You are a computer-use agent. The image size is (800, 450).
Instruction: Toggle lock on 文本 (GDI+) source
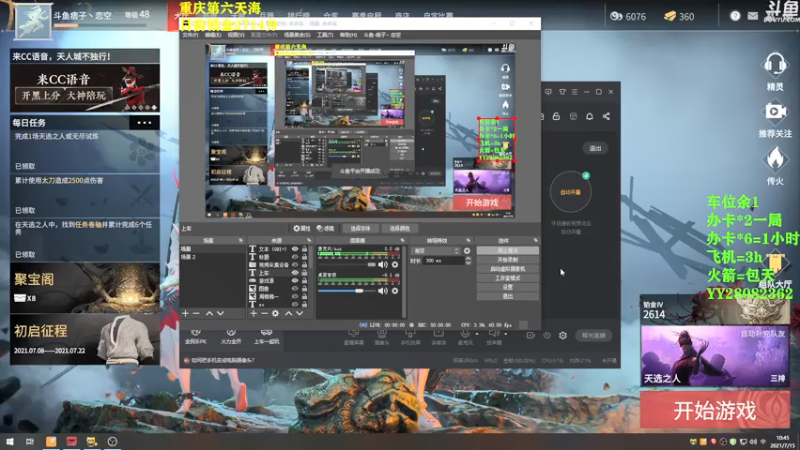(305, 249)
